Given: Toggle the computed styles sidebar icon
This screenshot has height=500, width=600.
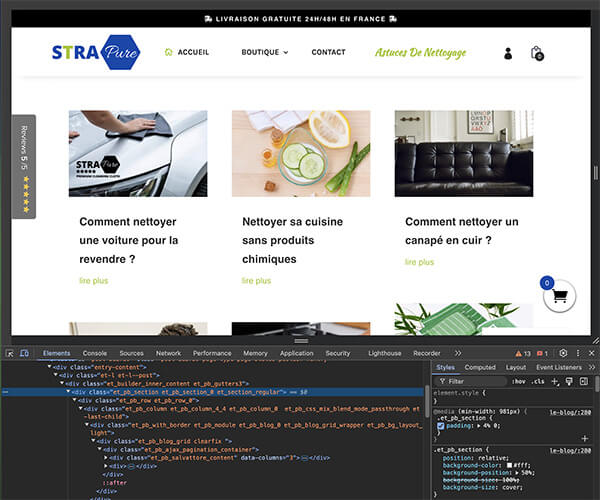Looking at the screenshot, I should (584, 381).
